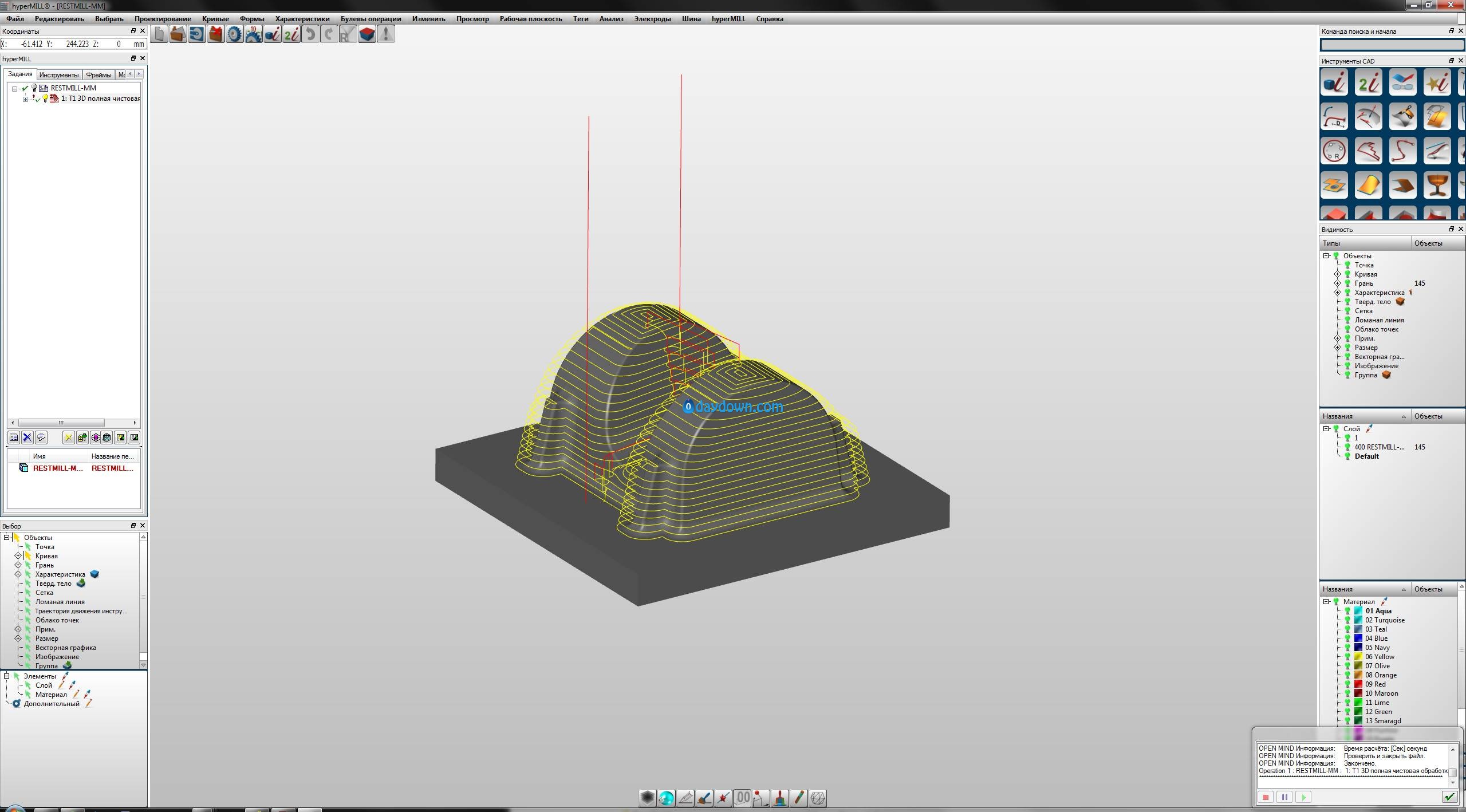Click the 2i info icon in top toolbar
1466x812 pixels.
[291, 34]
